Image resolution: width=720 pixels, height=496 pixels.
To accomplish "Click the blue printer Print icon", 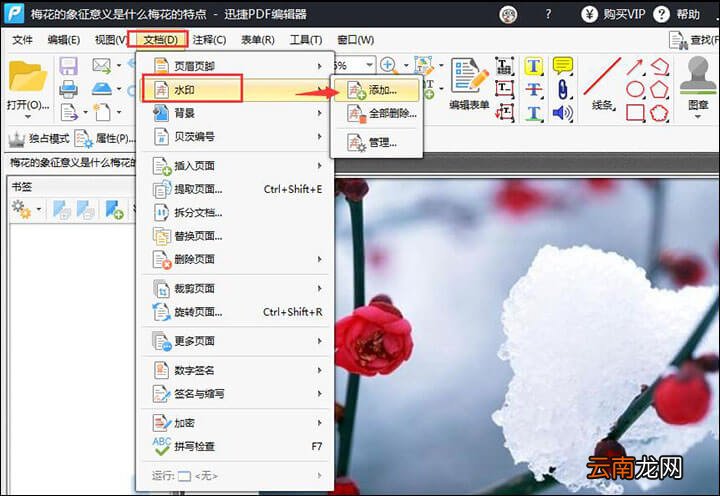I will (68, 89).
